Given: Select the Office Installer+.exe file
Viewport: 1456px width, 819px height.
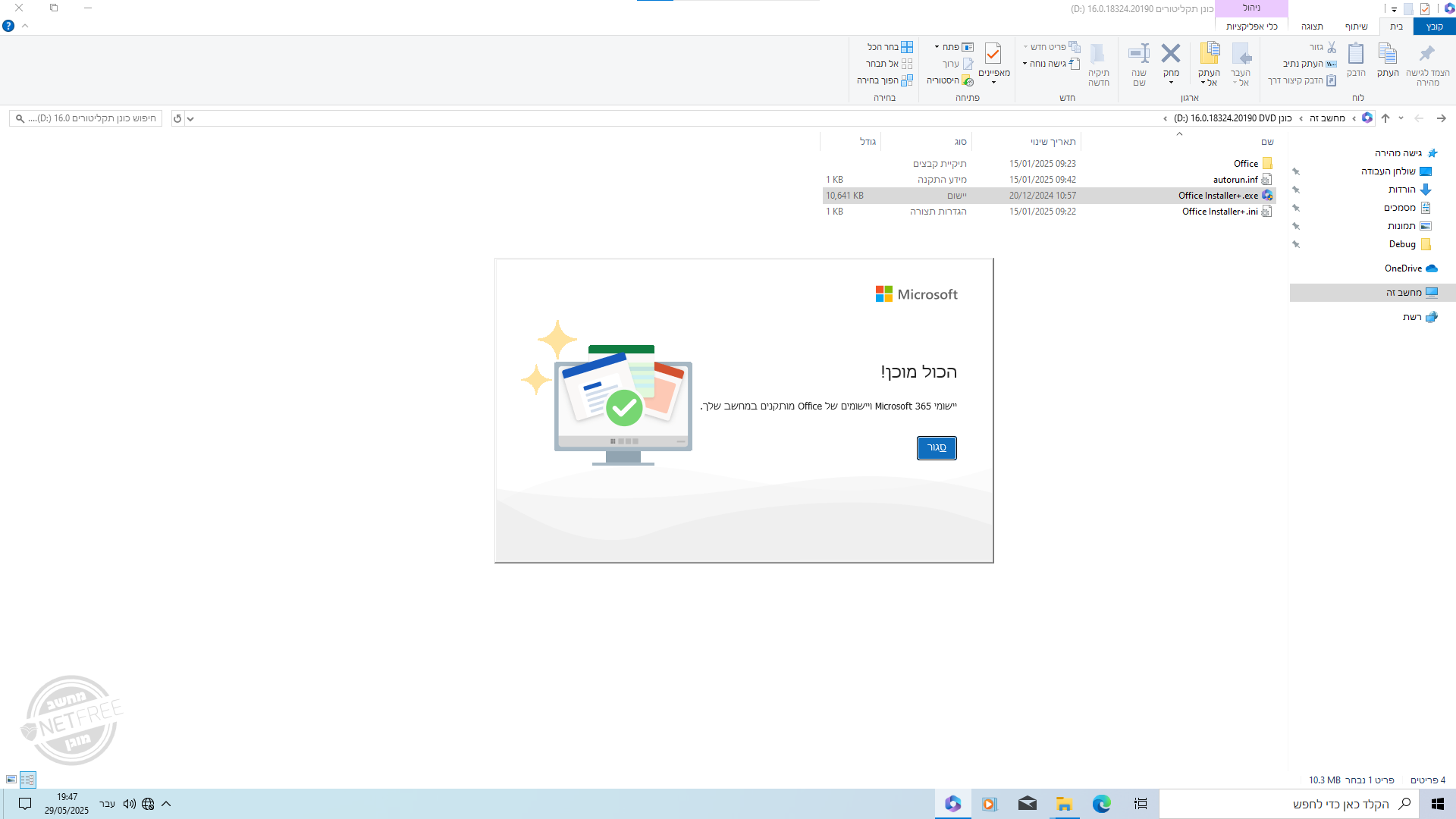Looking at the screenshot, I should click(x=1049, y=196).
